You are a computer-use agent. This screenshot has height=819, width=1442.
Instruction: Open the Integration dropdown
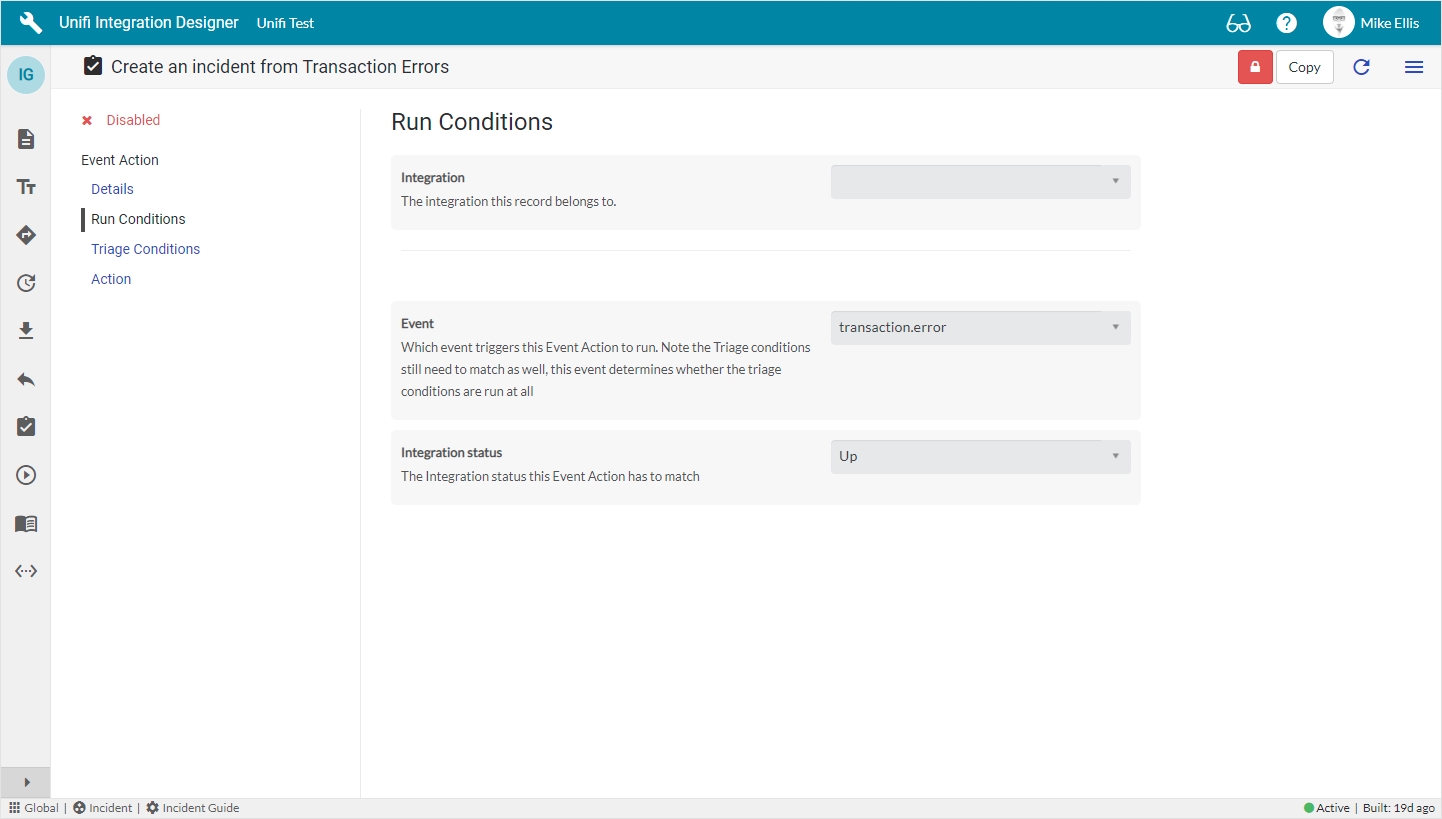(980, 182)
